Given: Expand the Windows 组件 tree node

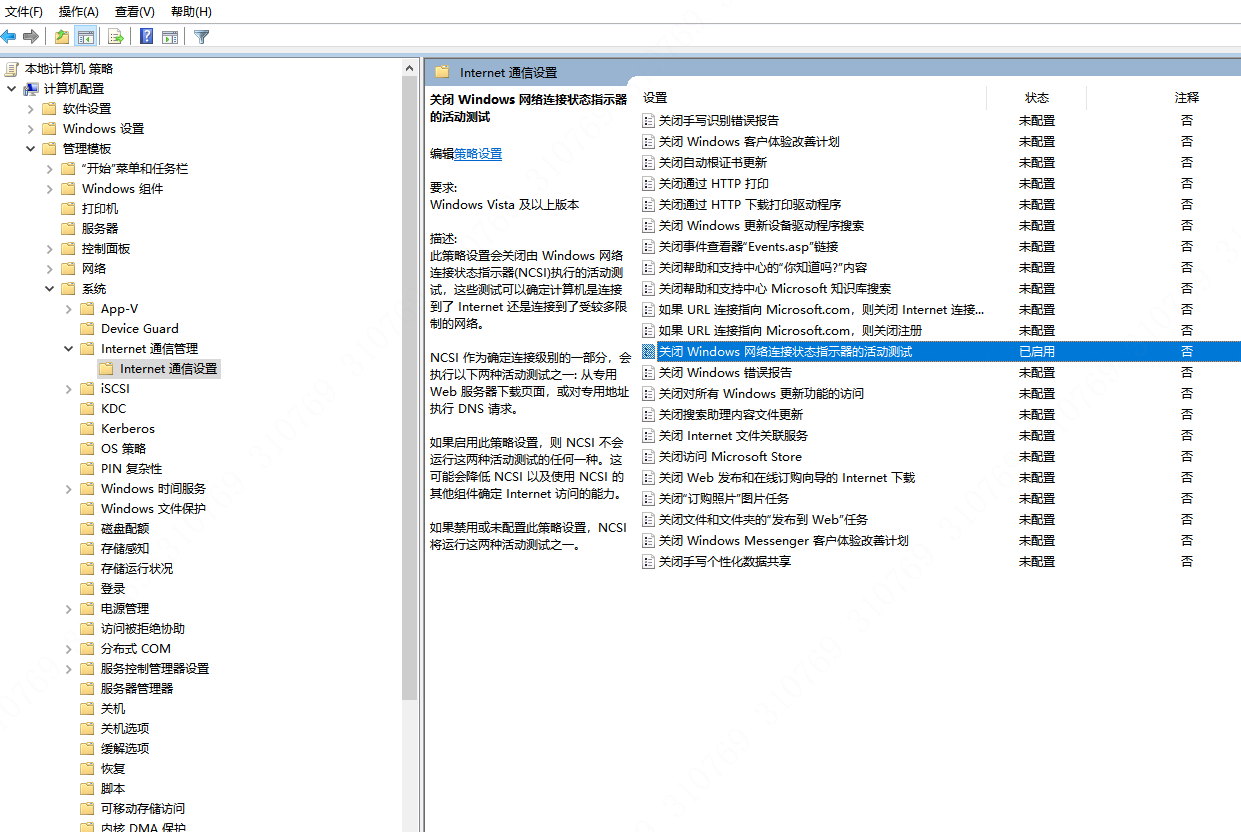Looking at the screenshot, I should coord(49,189).
